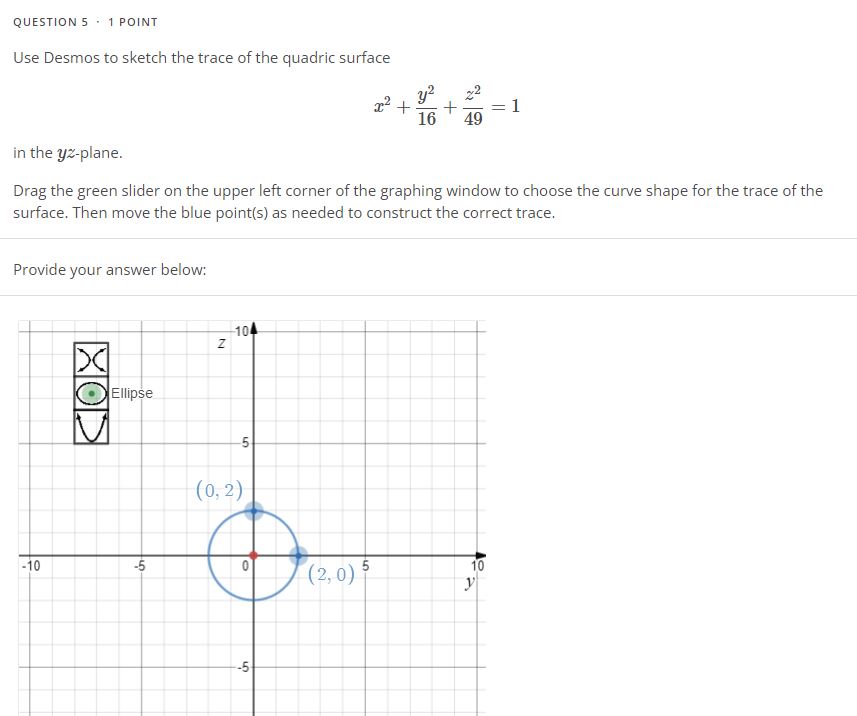Toggle the Ellipse option on the shape selector

coord(91,393)
